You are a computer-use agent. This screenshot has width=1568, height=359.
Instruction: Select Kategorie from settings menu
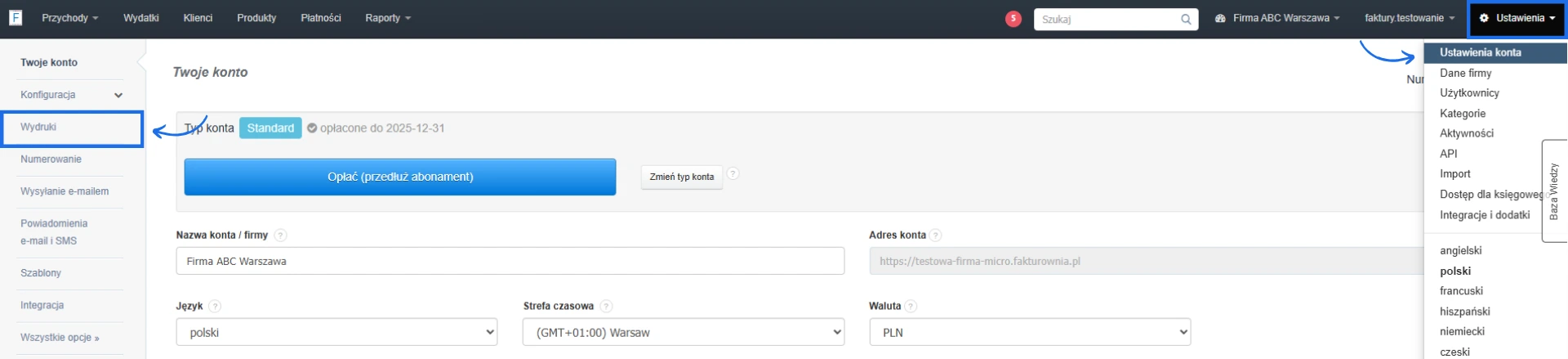coord(1463,114)
